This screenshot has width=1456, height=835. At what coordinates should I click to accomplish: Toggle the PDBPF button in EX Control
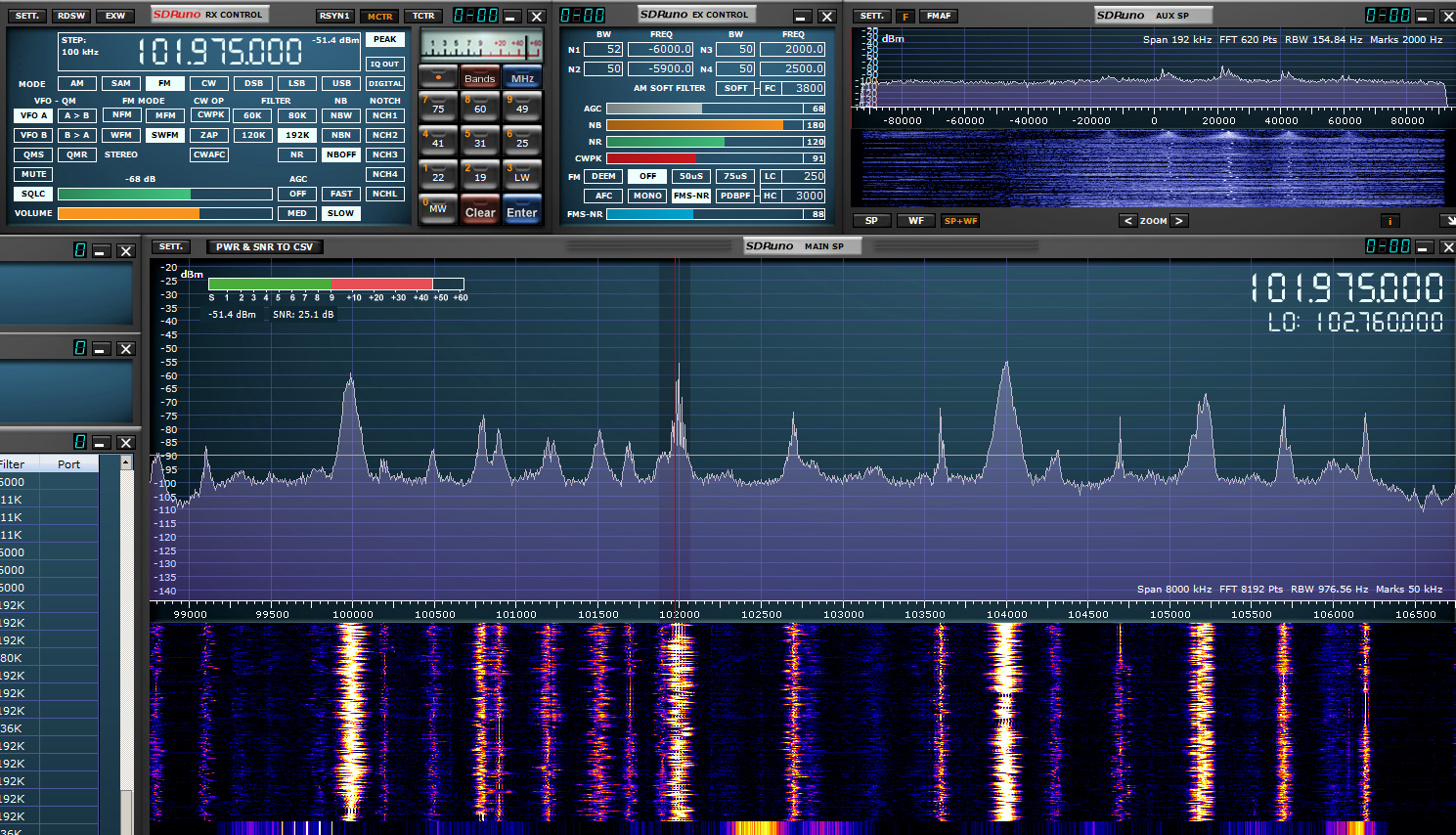(x=735, y=196)
